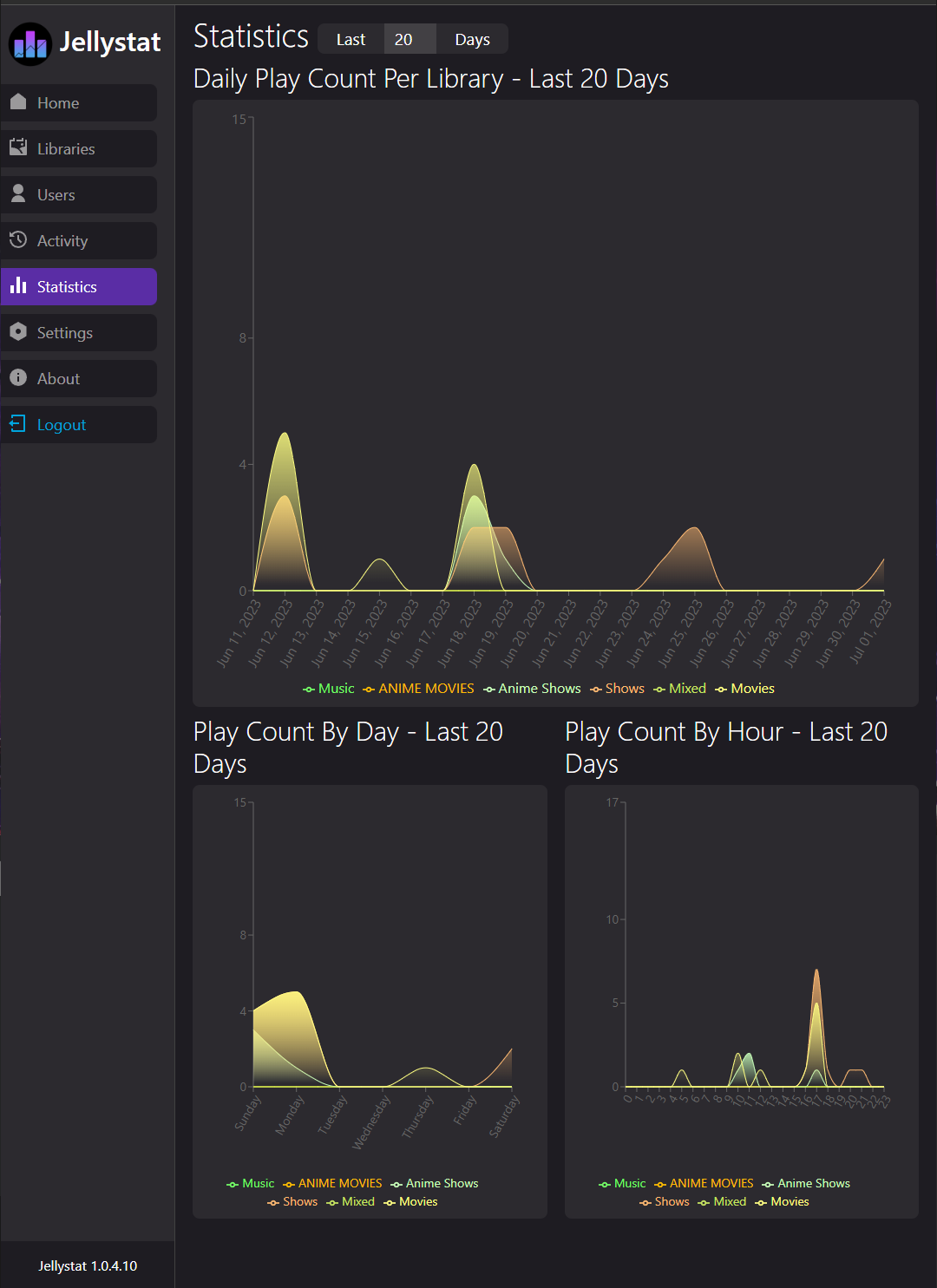Toggle Movies in Play Count By Hour legend
Screen dimensions: 937x1288
(x=782, y=1201)
